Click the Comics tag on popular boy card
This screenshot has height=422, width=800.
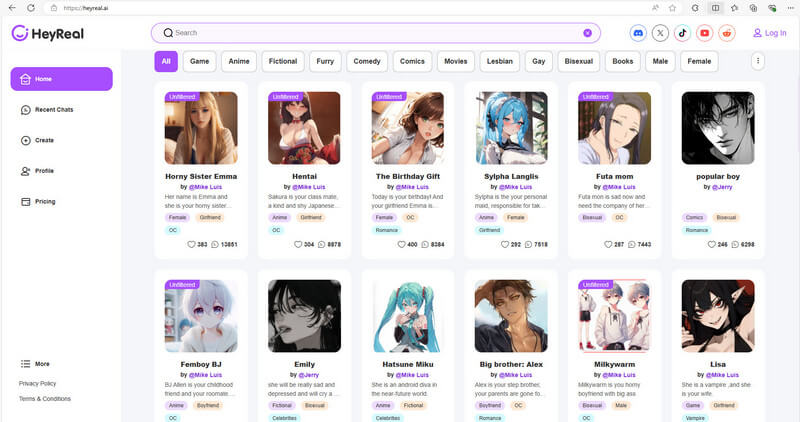pos(694,217)
